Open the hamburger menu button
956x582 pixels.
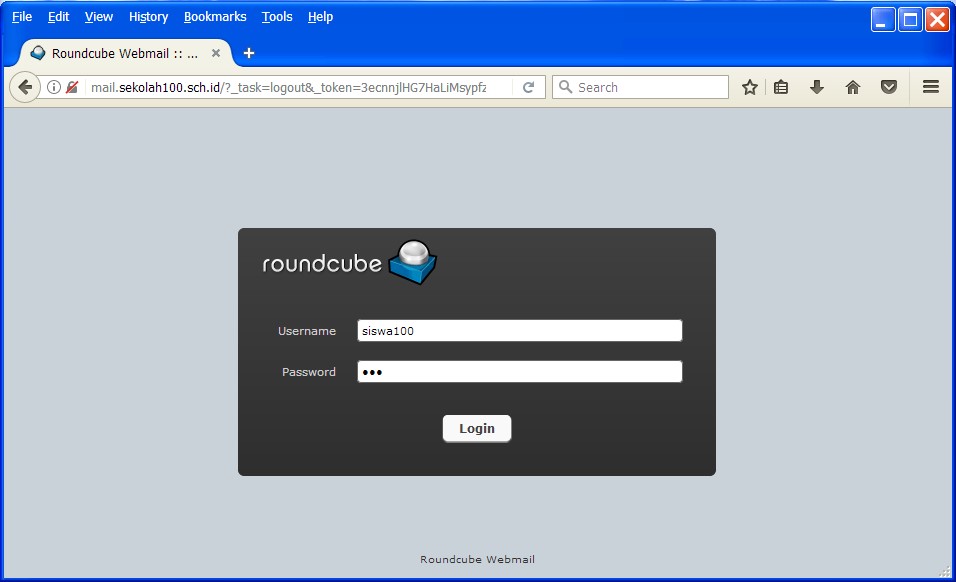click(x=931, y=87)
